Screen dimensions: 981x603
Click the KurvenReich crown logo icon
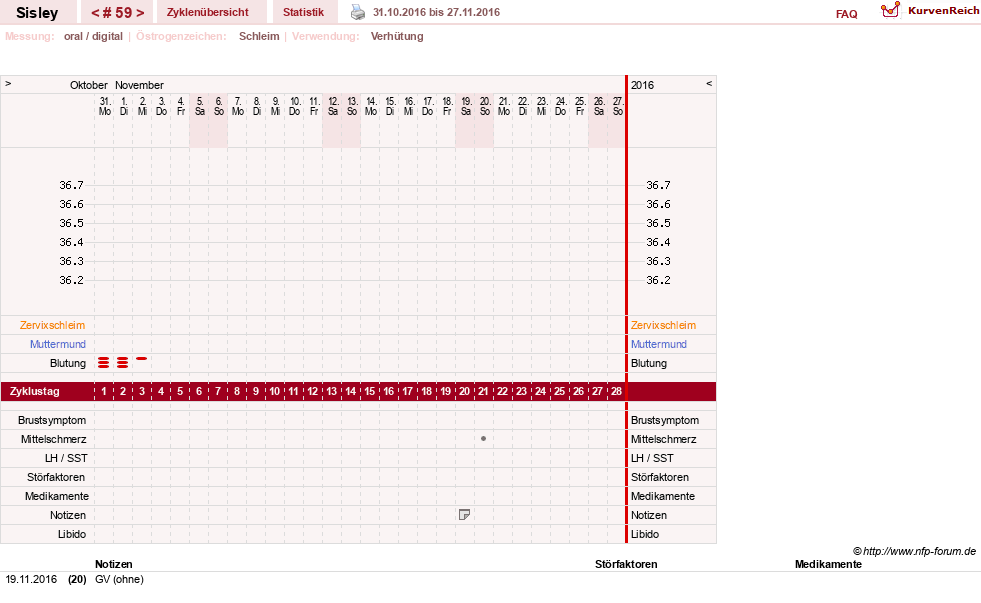click(x=890, y=10)
